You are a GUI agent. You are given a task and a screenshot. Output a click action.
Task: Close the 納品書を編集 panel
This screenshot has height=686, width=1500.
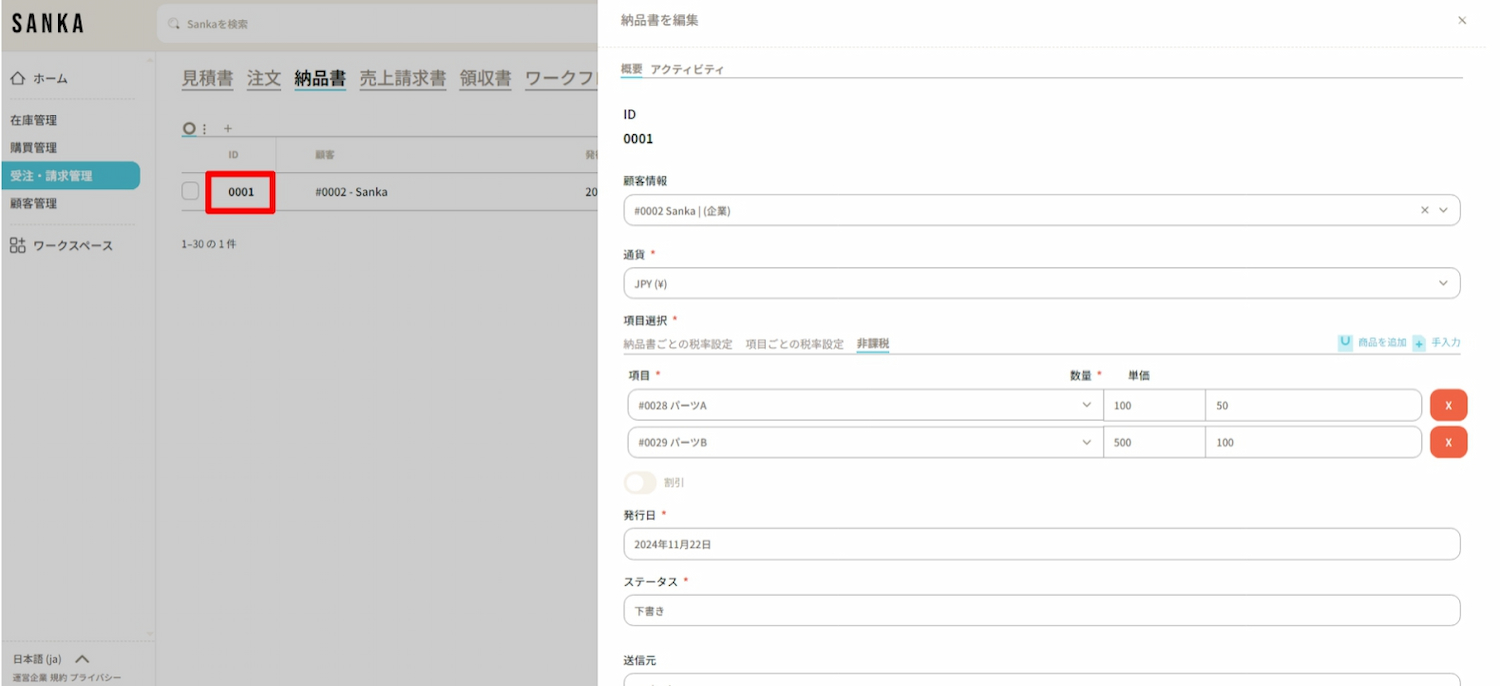[x=1462, y=20]
